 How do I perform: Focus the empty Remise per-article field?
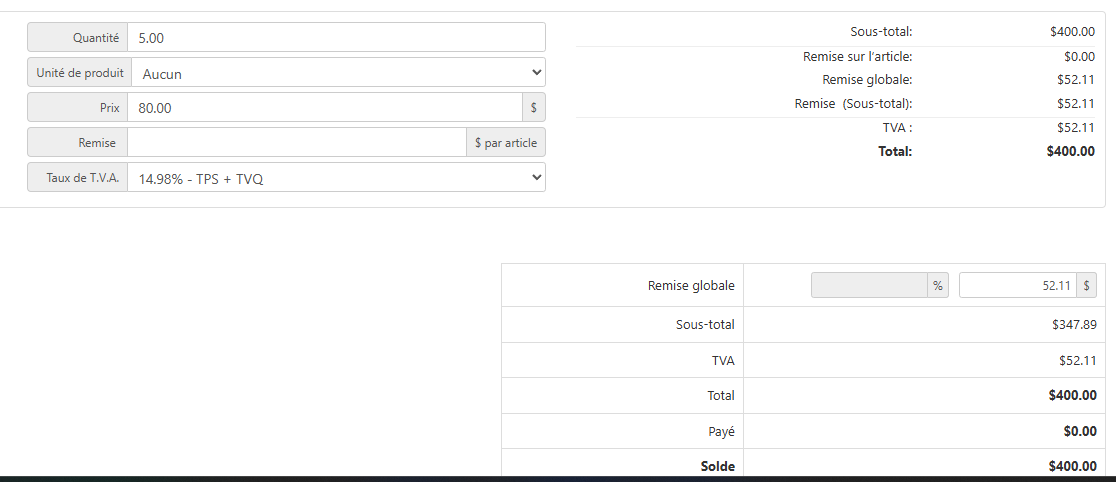click(297, 142)
